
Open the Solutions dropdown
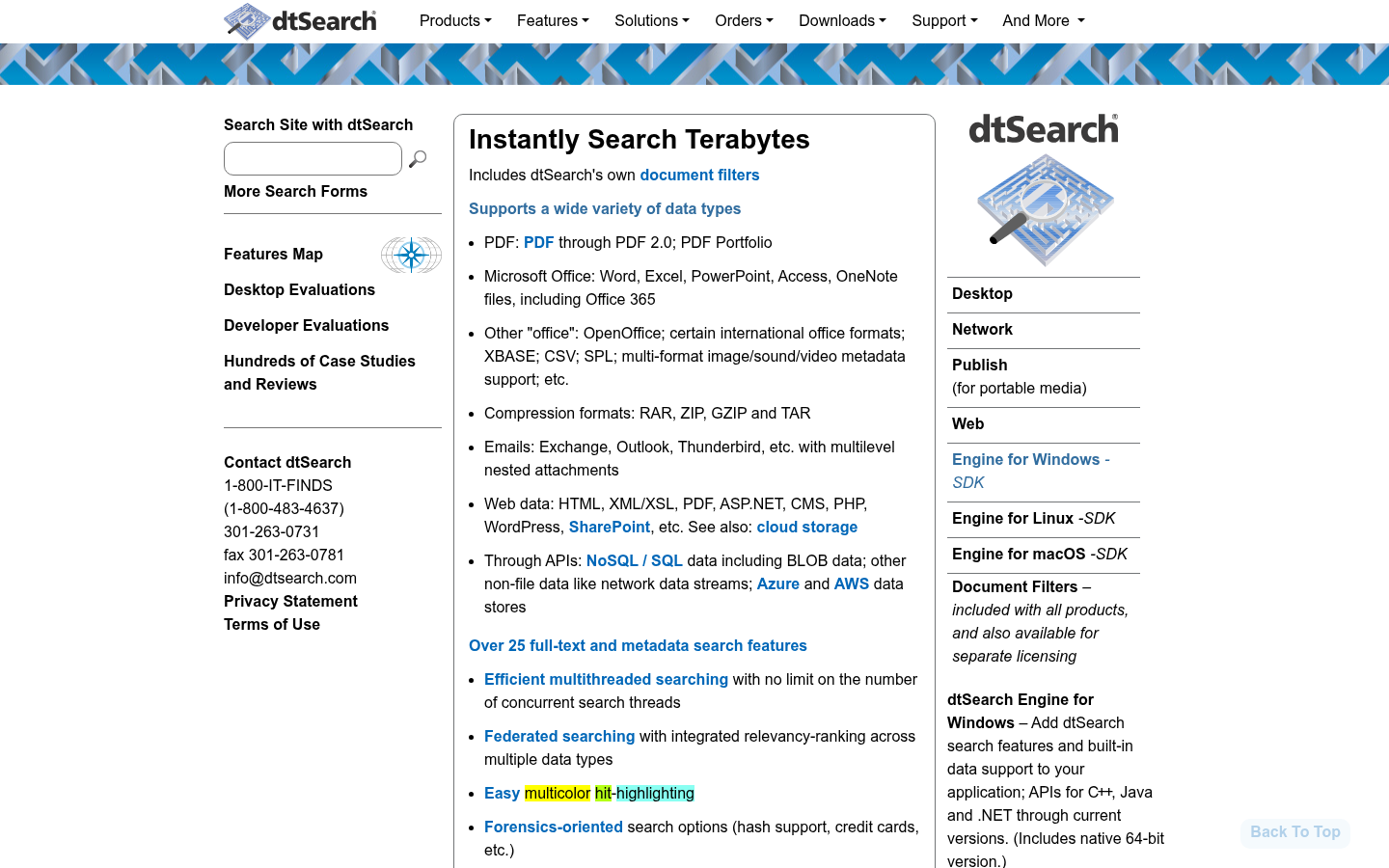point(652,20)
